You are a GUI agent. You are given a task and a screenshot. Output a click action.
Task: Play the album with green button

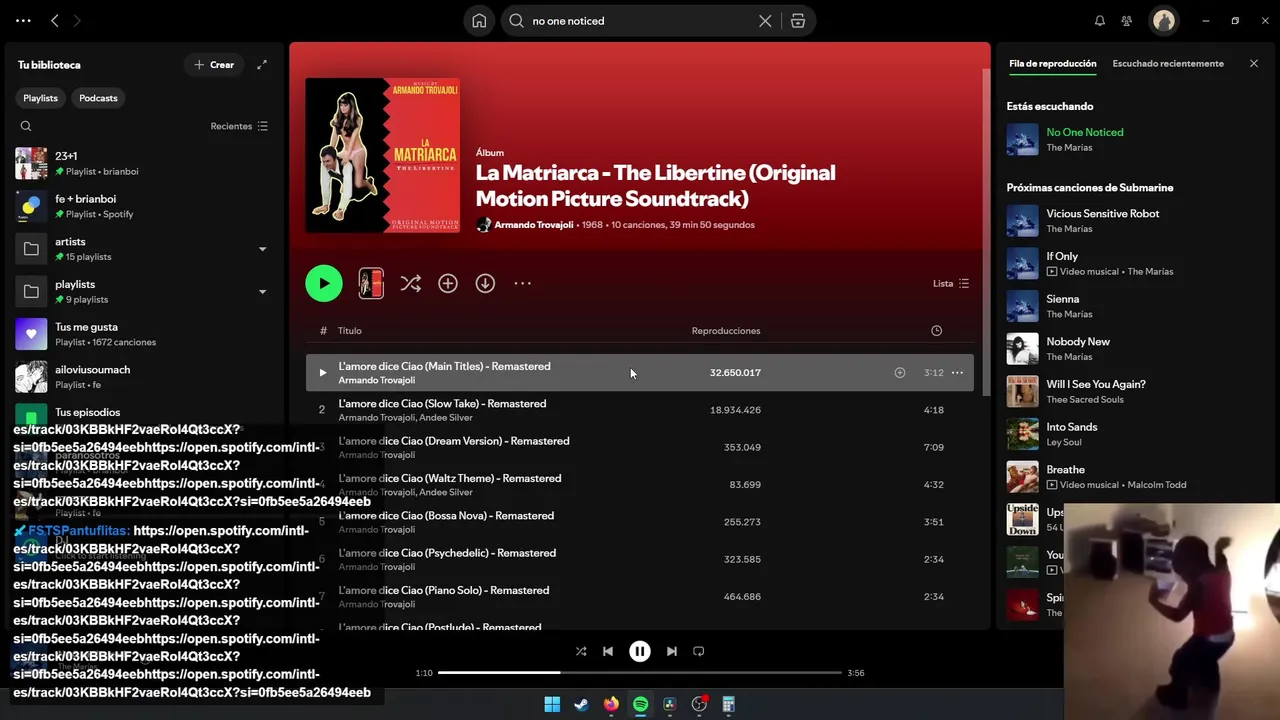click(x=324, y=283)
